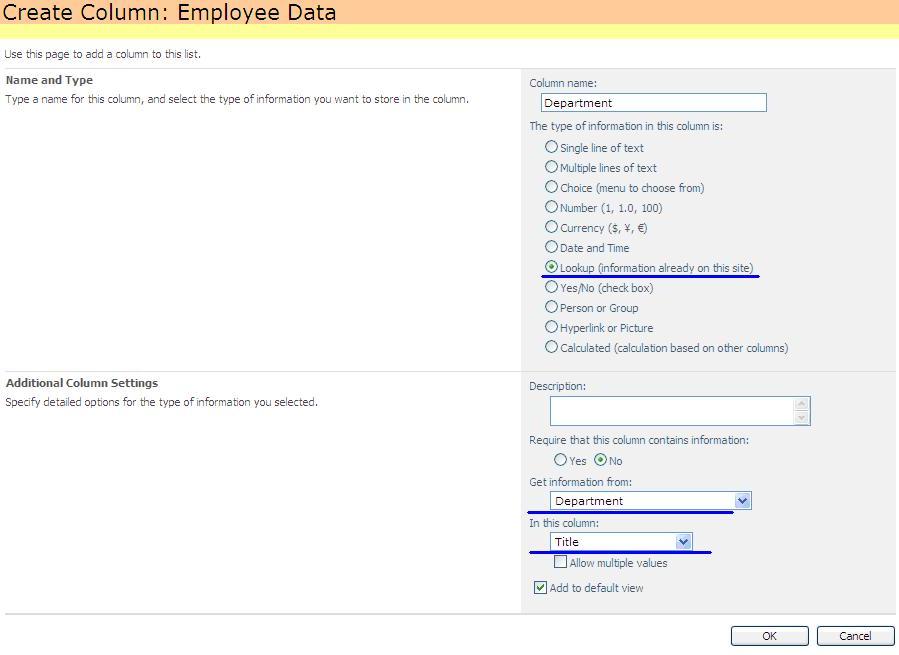Select "Calculated" column type
Viewport: 899px width, 655px height.
pos(551,347)
